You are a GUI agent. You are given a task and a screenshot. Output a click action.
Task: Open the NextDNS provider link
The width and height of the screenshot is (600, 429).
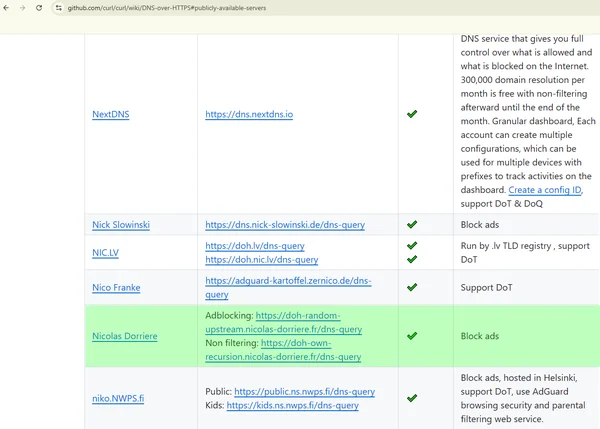click(x=111, y=114)
